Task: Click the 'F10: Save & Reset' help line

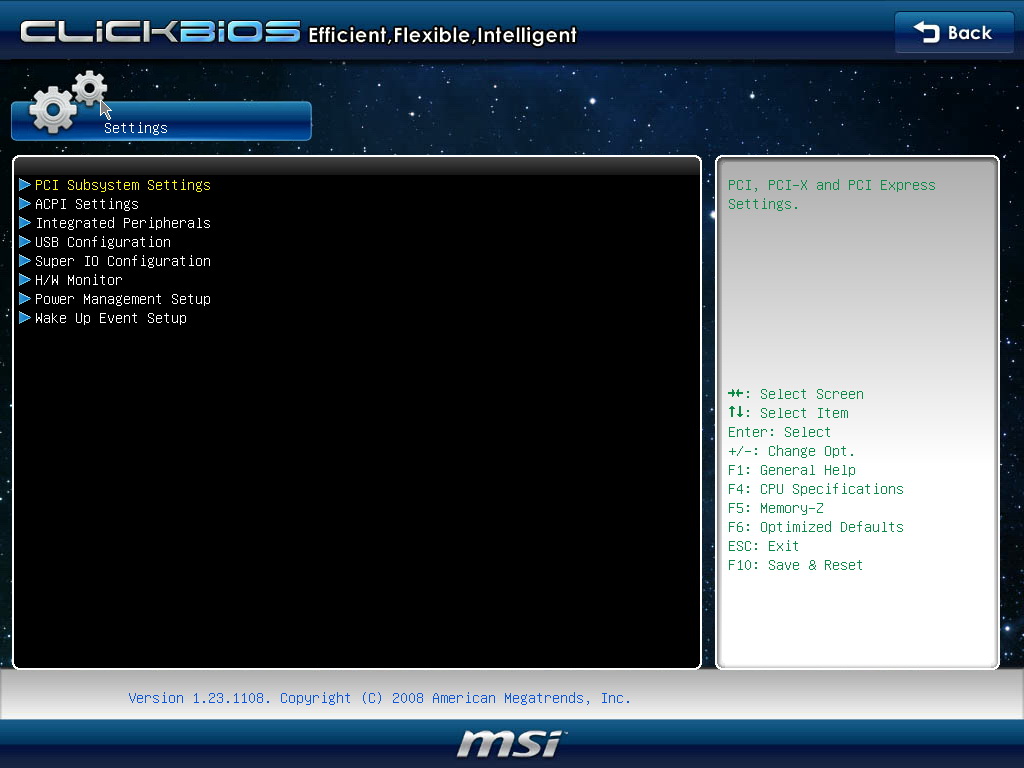Action: click(795, 565)
